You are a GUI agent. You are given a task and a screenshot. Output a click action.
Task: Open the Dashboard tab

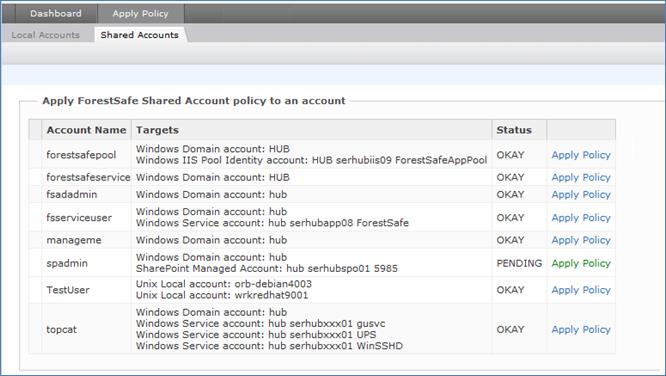pyautogui.click(x=56, y=14)
